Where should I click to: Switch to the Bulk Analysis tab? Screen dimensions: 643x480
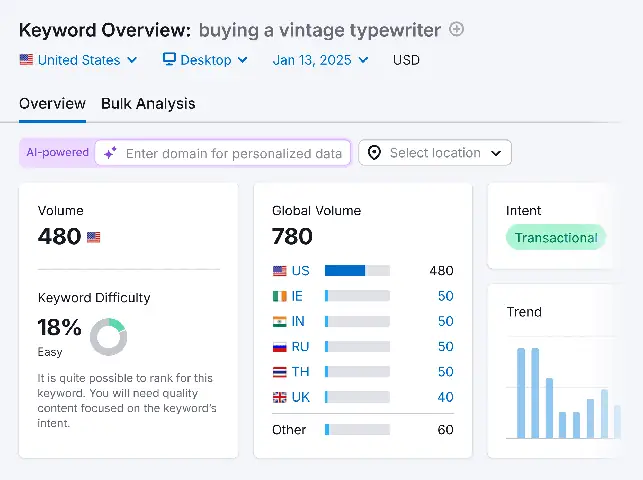(148, 104)
